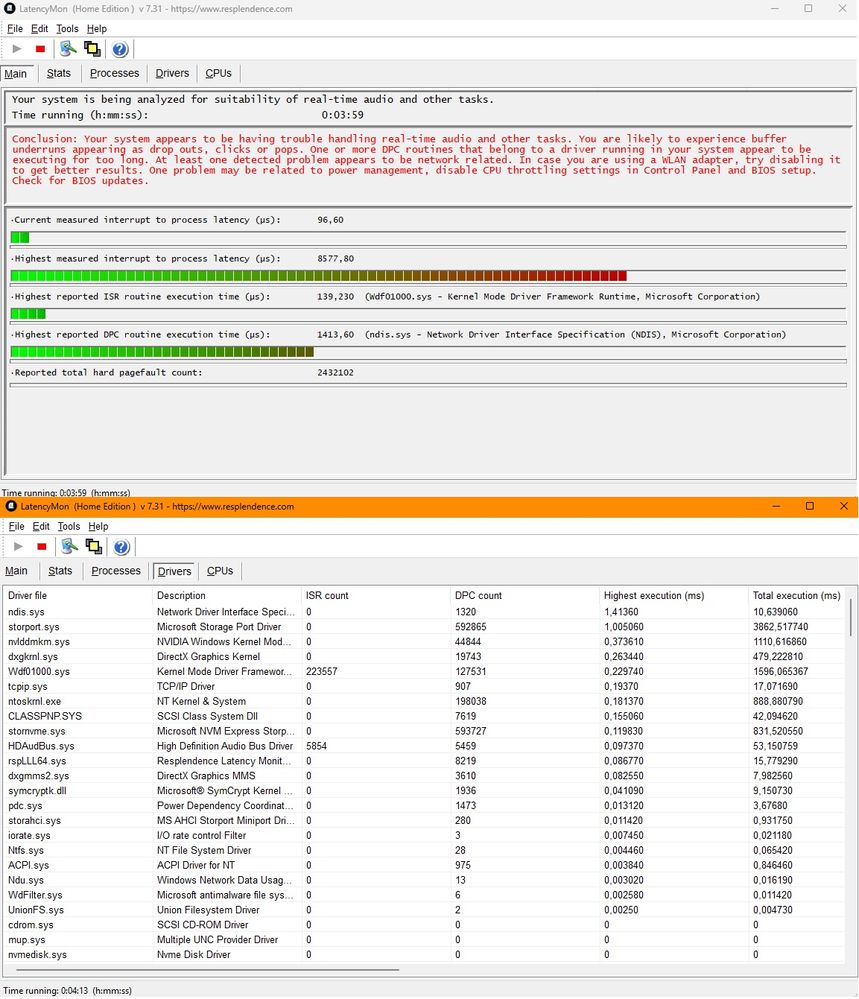Screen dimensions: 859x999
Task: Click the Start monitoring play icon in bottom window
Action: 18,547
